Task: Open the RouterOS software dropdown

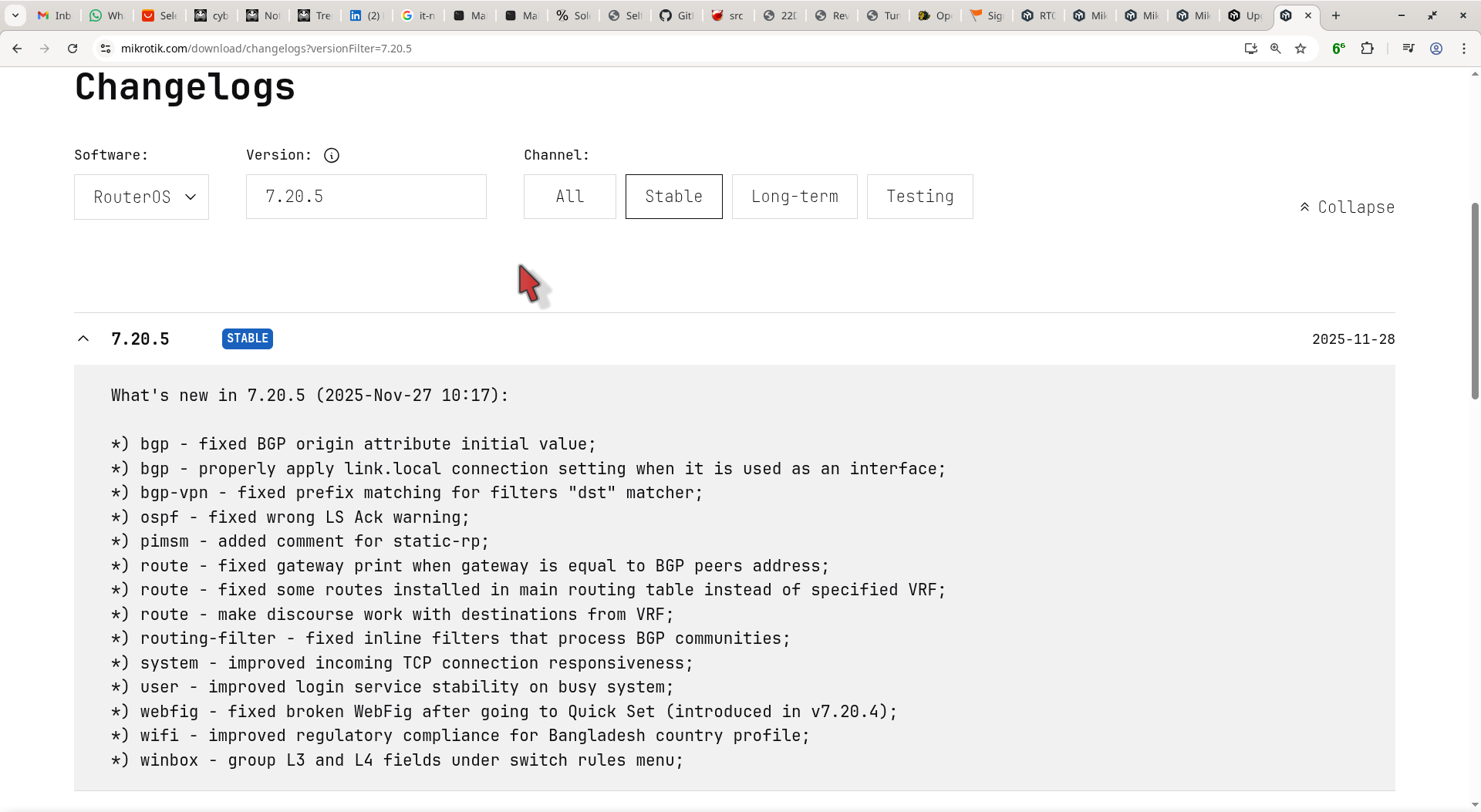Action: coord(141,197)
